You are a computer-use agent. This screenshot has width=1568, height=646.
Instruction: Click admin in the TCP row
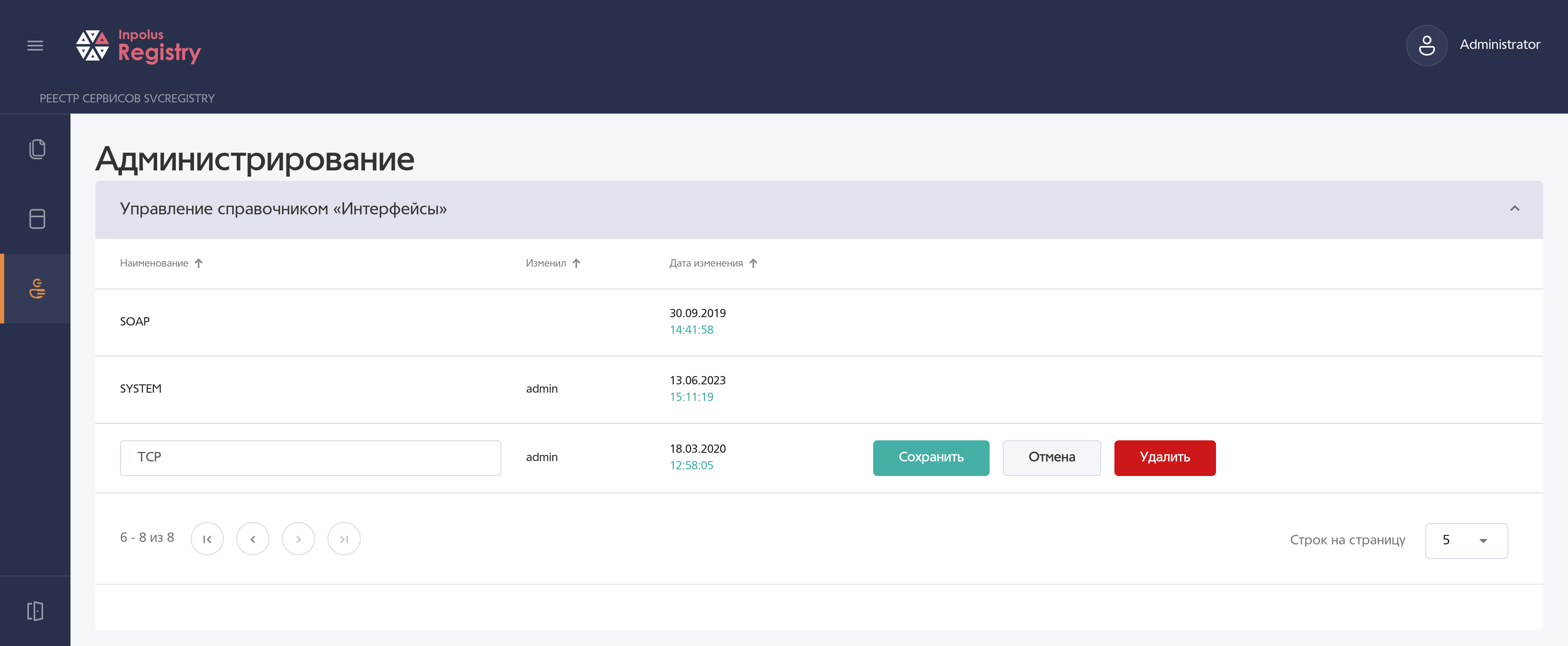click(542, 457)
